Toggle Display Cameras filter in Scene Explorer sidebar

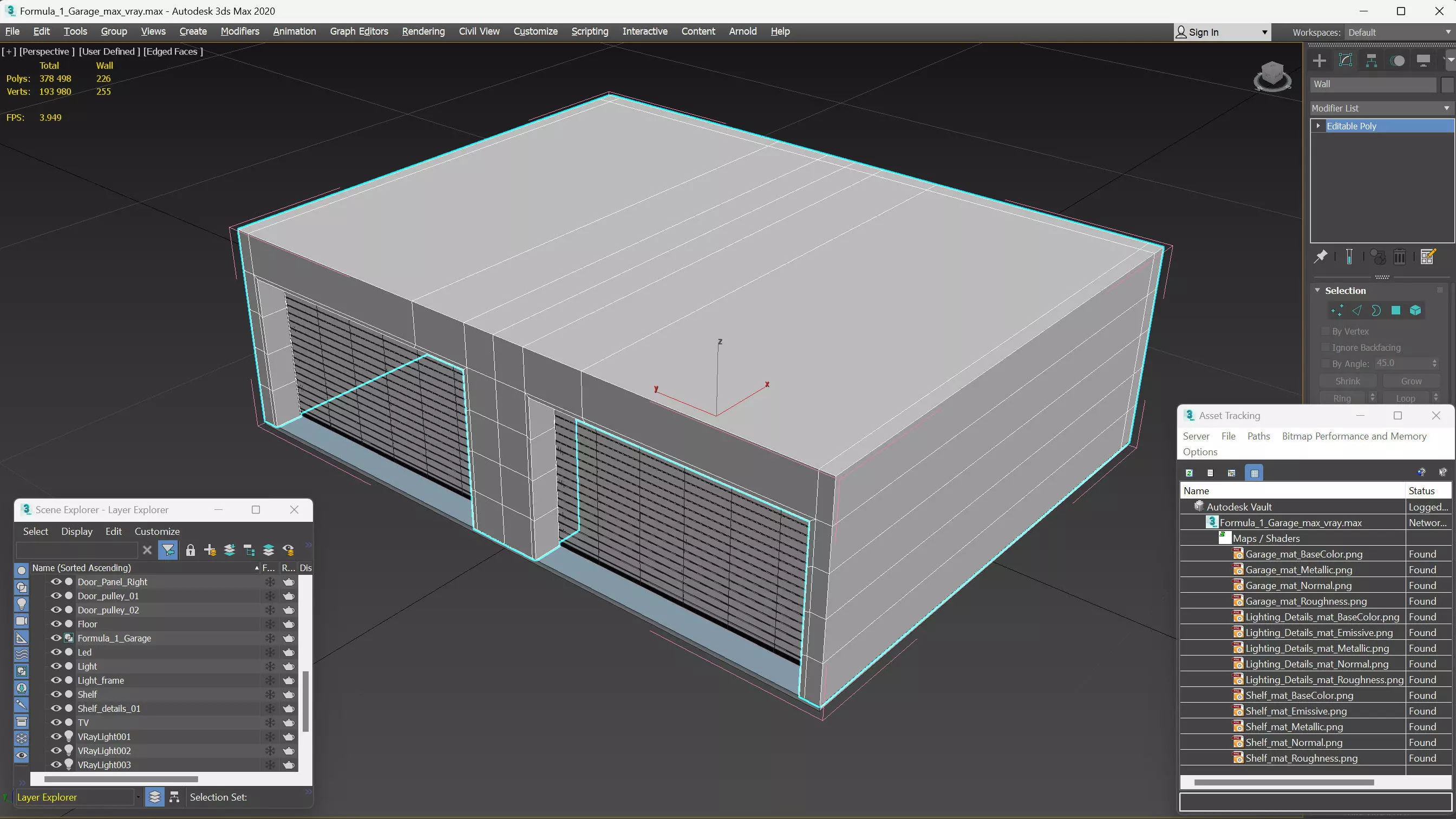pyautogui.click(x=22, y=620)
